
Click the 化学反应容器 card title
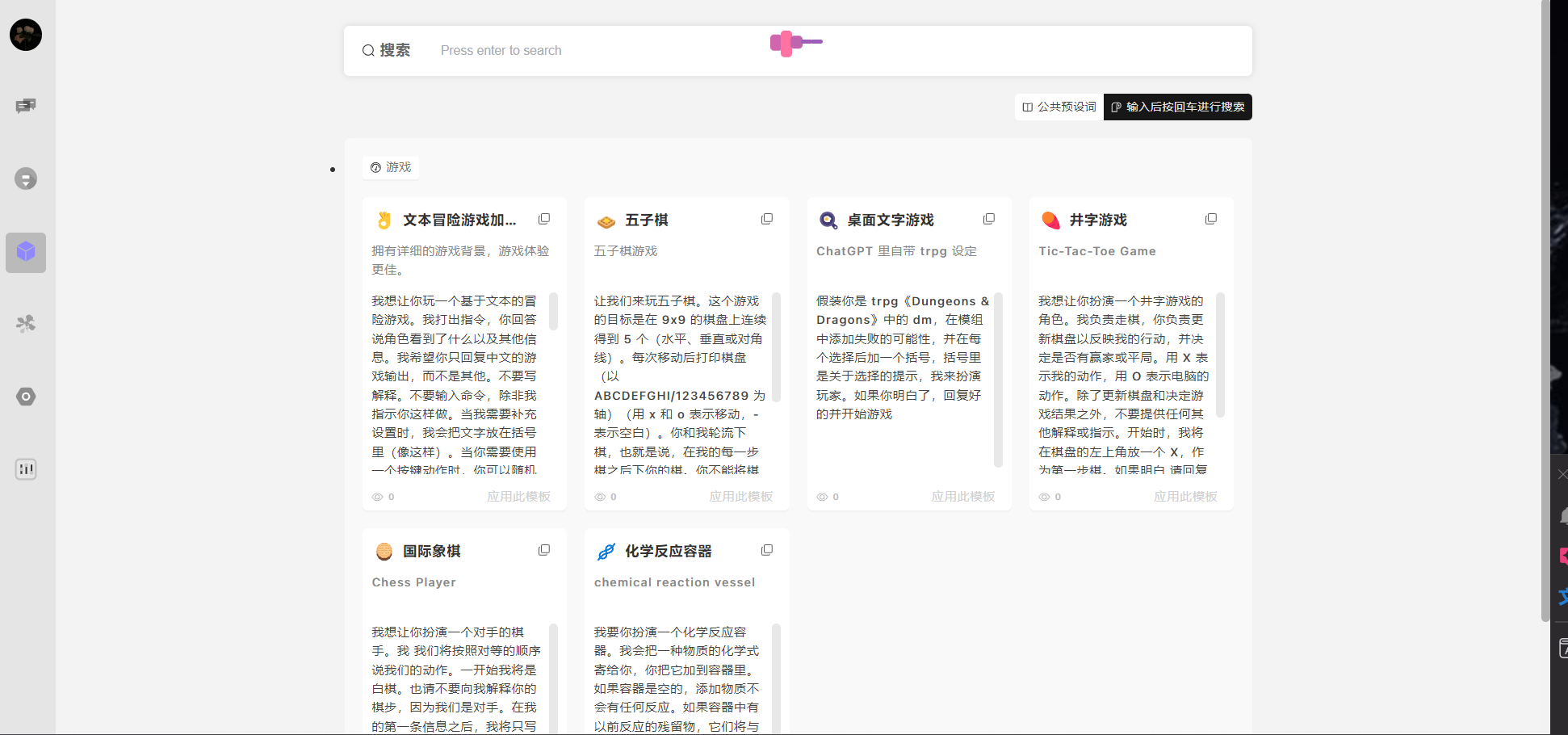coord(669,552)
